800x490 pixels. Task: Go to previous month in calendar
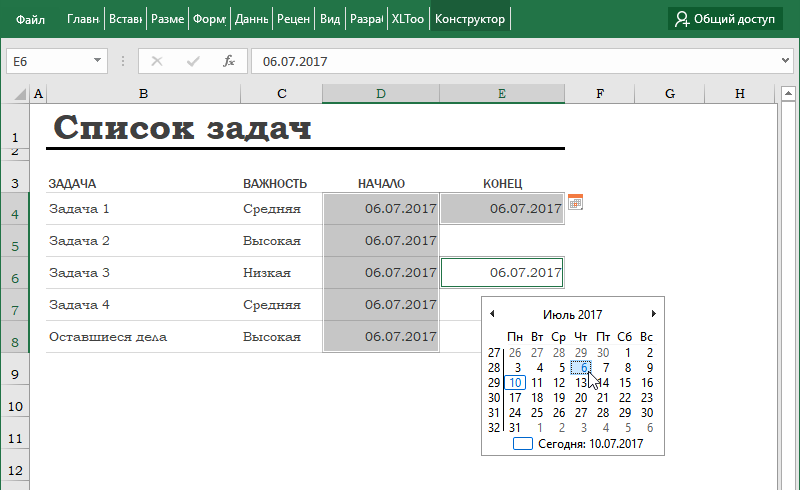[x=492, y=314]
